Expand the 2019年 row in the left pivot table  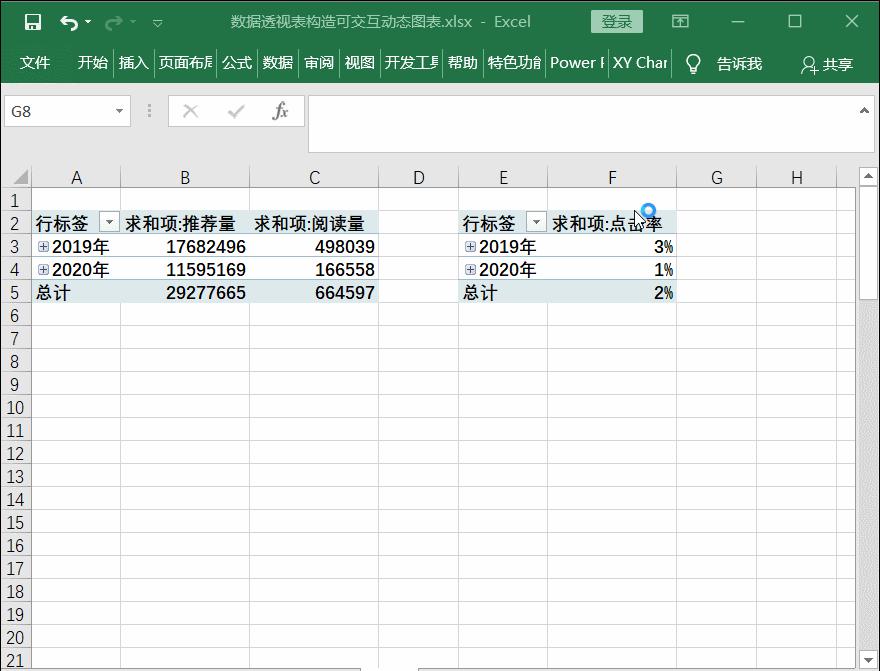point(42,245)
